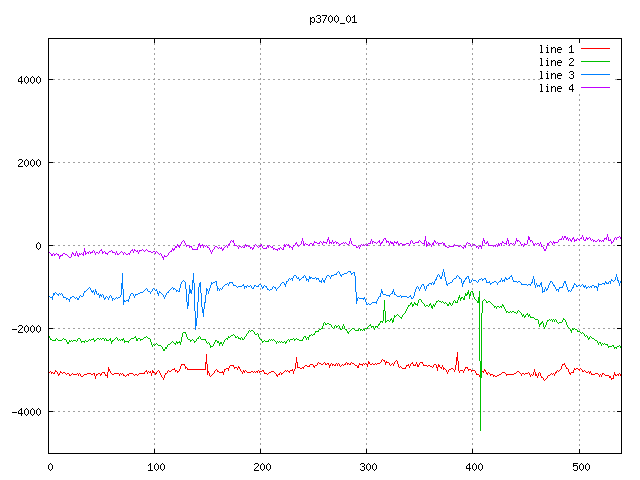Select the 'line 2' legend label
This screenshot has width=640, height=480.
point(556,62)
